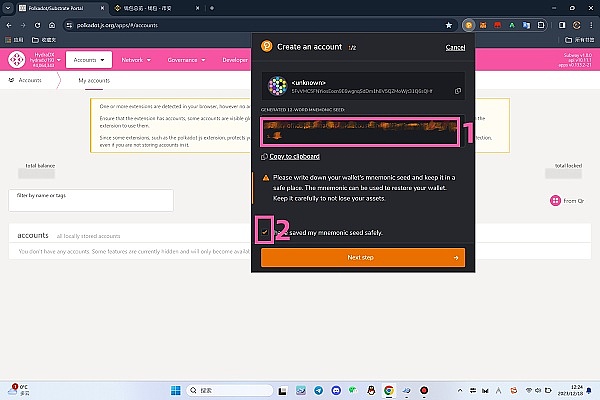Copy the account address via copy icon
The width and height of the screenshot is (600, 400).
[x=458, y=91]
